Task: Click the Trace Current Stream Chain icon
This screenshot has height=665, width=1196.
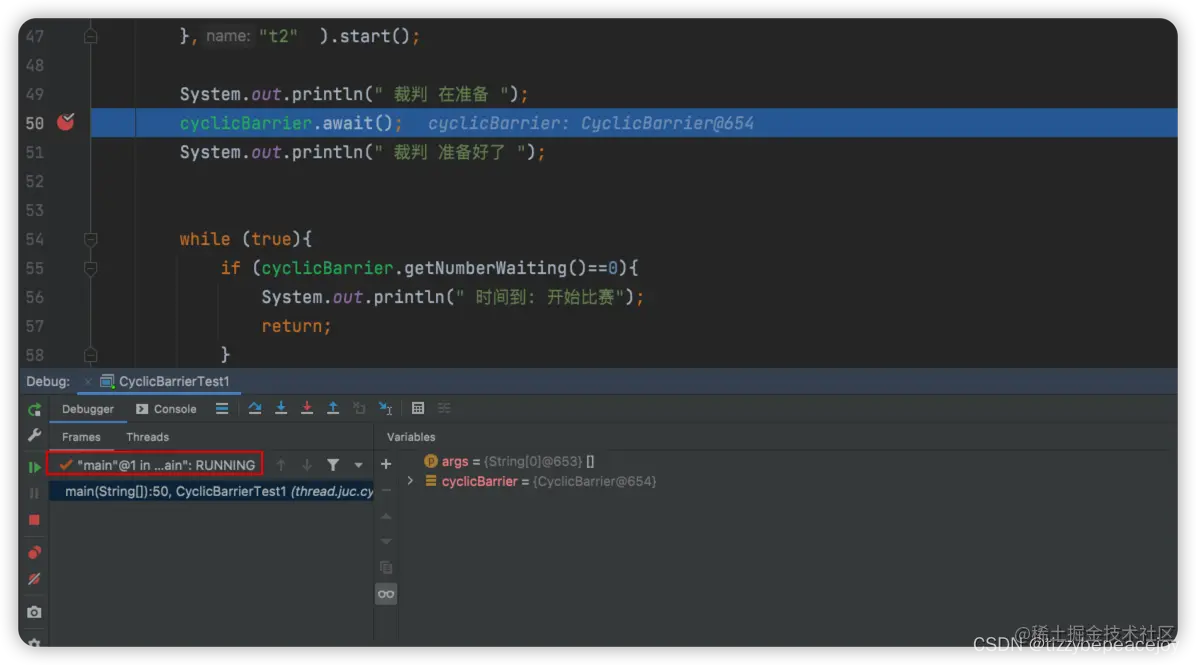Action: (444, 409)
